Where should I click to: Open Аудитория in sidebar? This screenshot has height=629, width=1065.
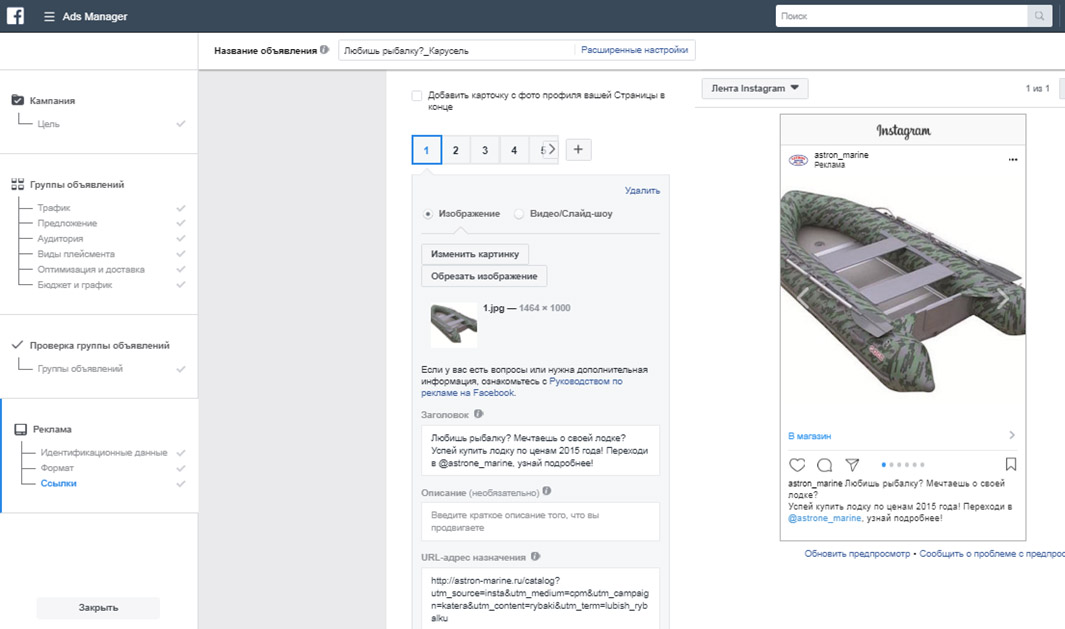pos(60,238)
